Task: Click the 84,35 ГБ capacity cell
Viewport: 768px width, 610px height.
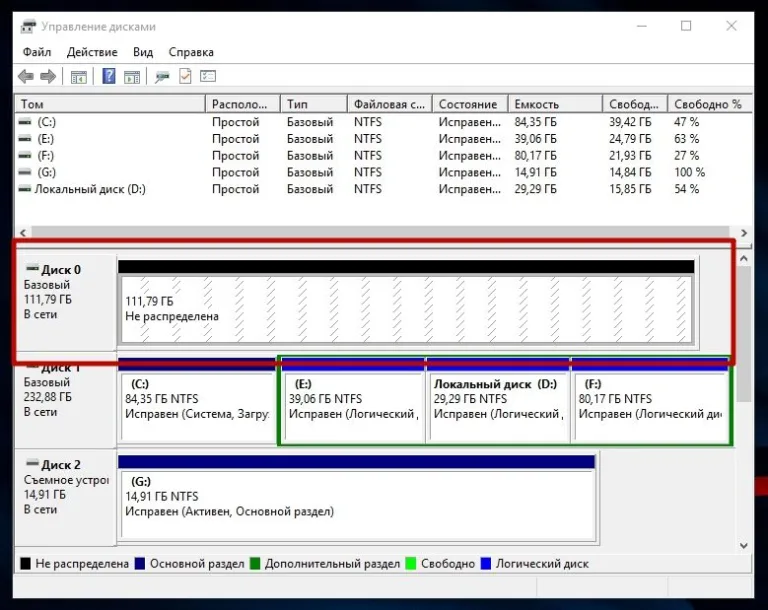Action: point(535,122)
